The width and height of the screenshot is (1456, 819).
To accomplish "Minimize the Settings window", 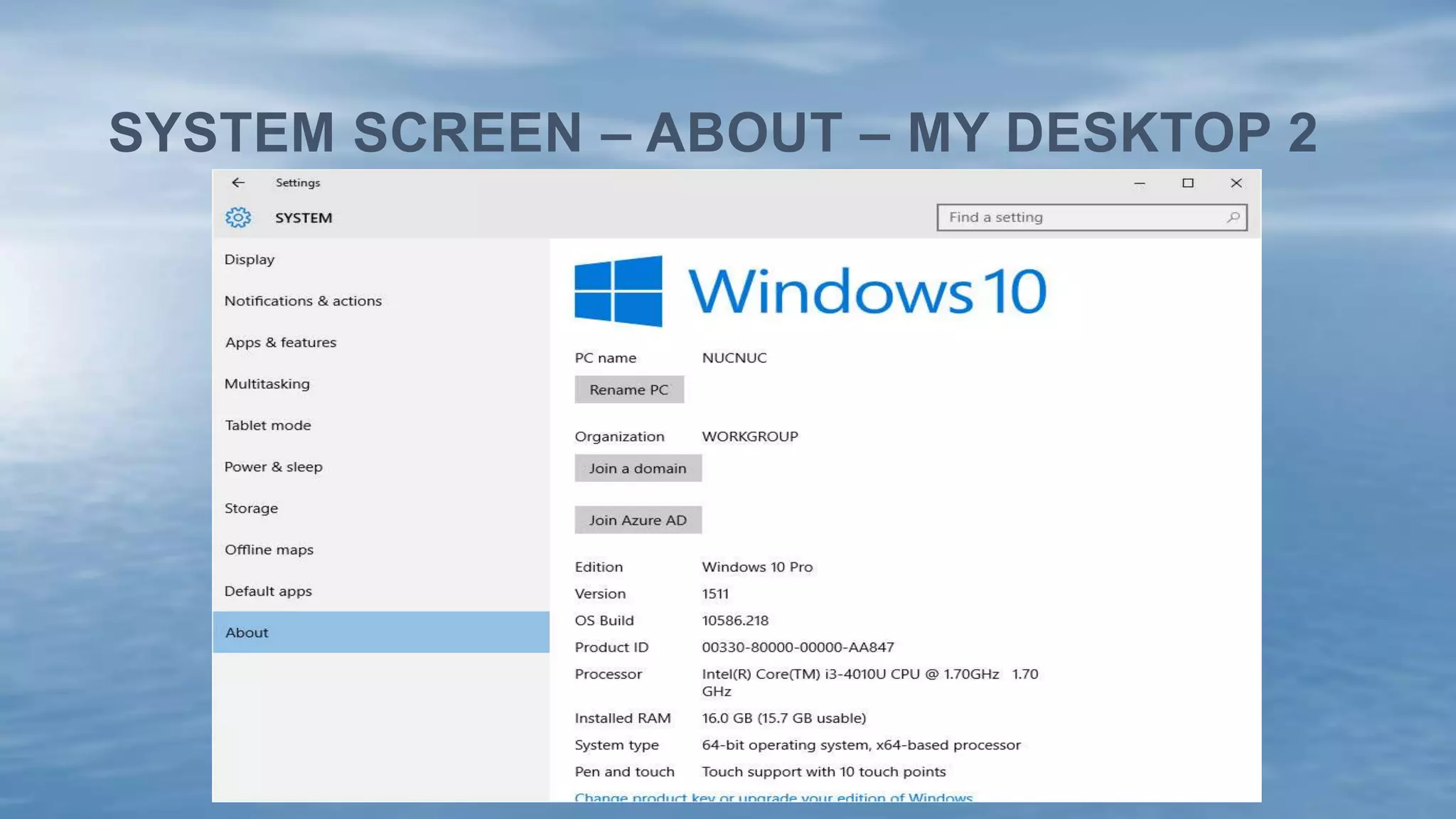I will [1140, 183].
